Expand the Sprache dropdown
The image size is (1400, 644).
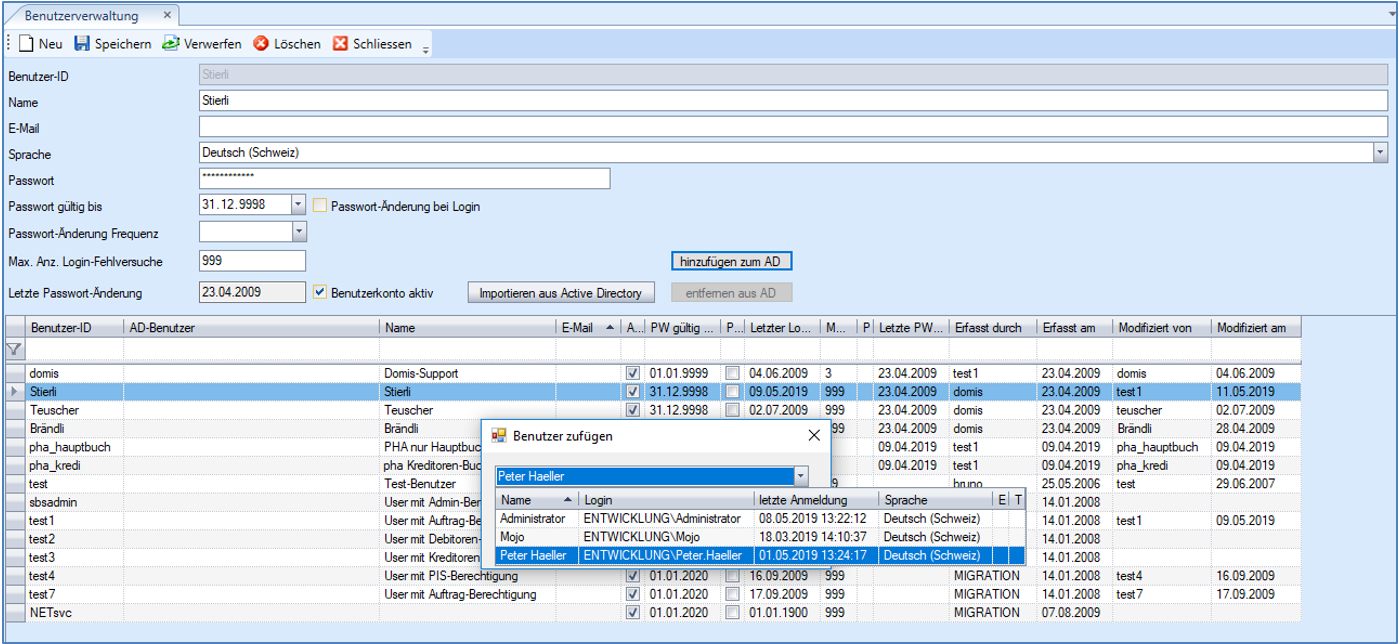[x=1380, y=153]
